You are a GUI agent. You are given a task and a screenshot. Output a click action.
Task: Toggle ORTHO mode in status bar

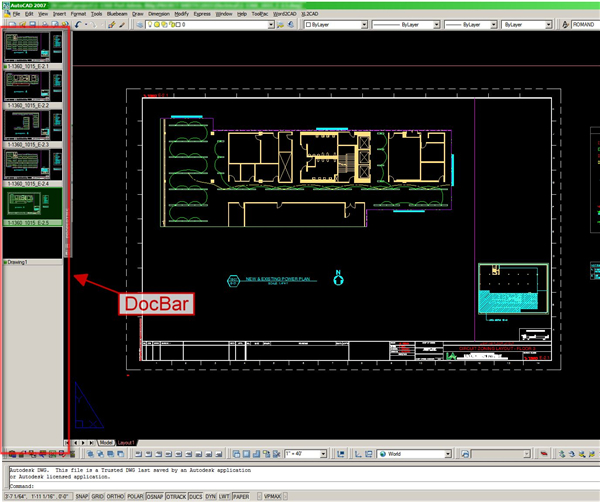coord(115,496)
